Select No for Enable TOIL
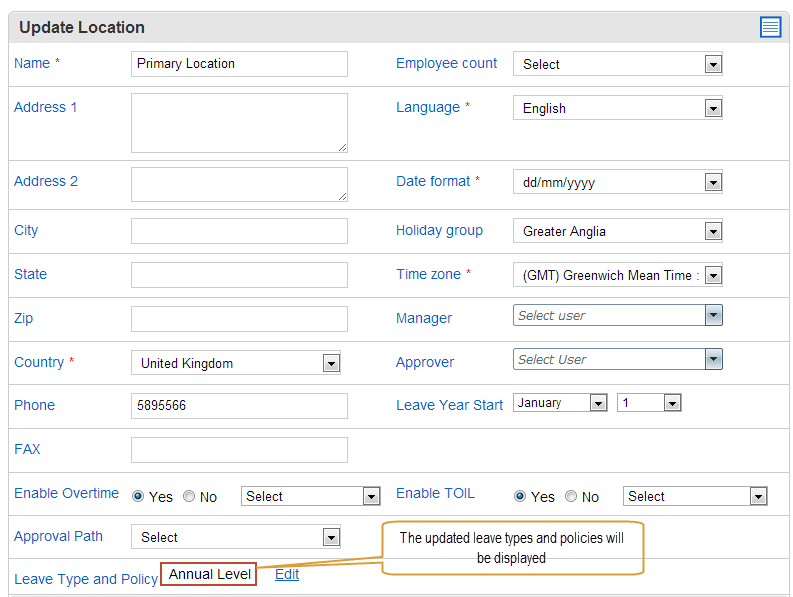 [570, 496]
